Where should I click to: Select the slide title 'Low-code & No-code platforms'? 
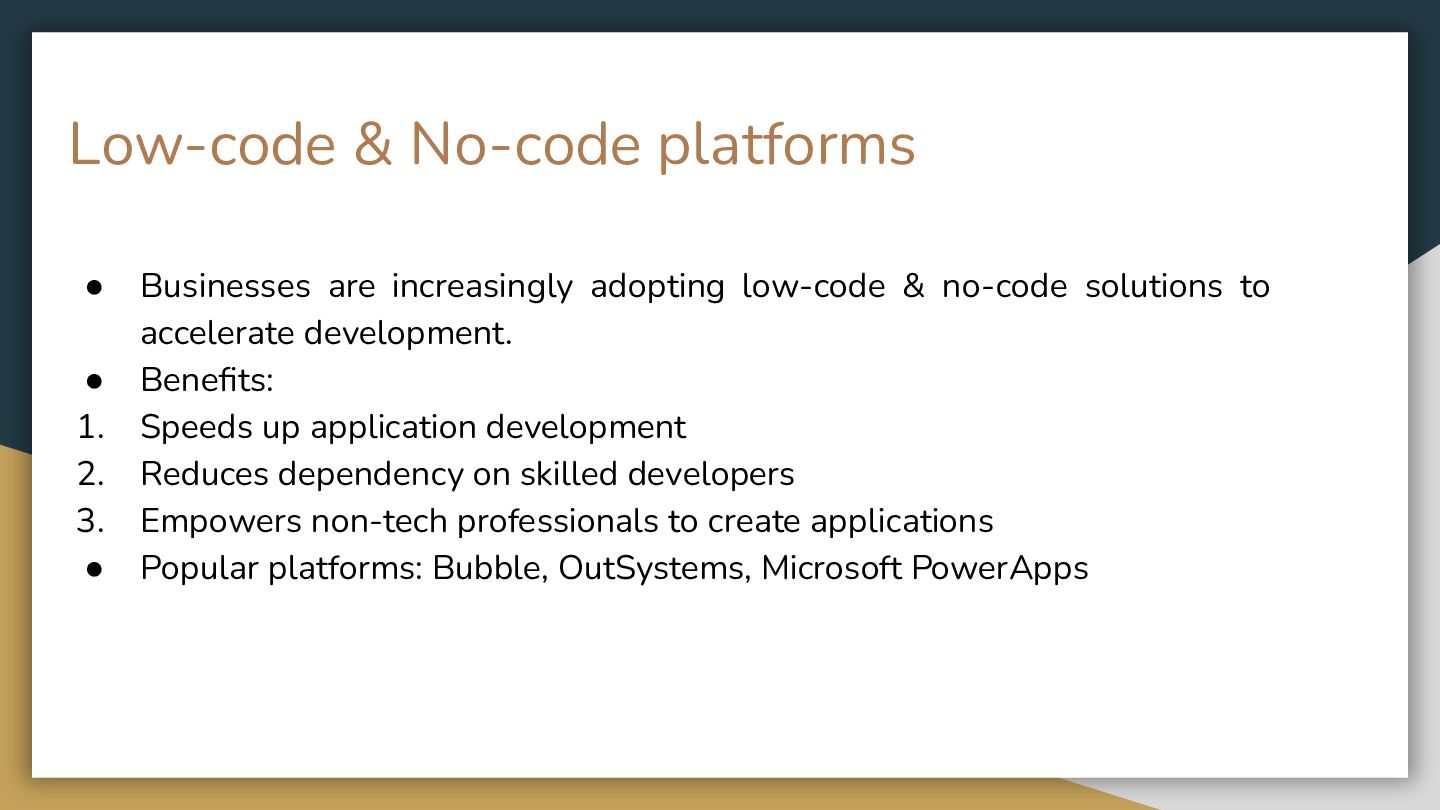[492, 144]
